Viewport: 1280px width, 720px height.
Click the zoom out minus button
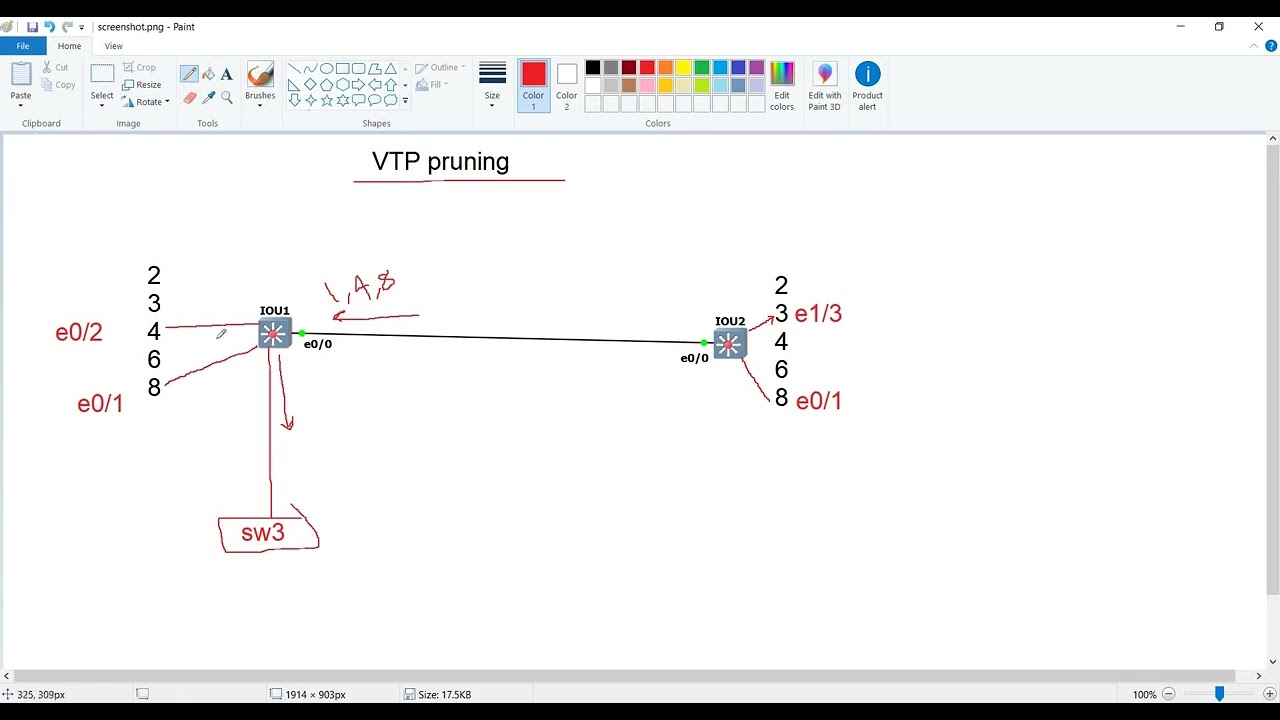tap(1168, 694)
